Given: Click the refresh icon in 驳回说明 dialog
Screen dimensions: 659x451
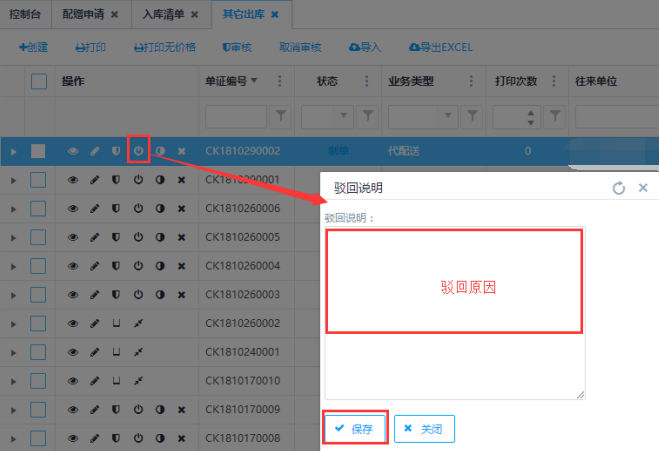Looking at the screenshot, I should [x=618, y=188].
